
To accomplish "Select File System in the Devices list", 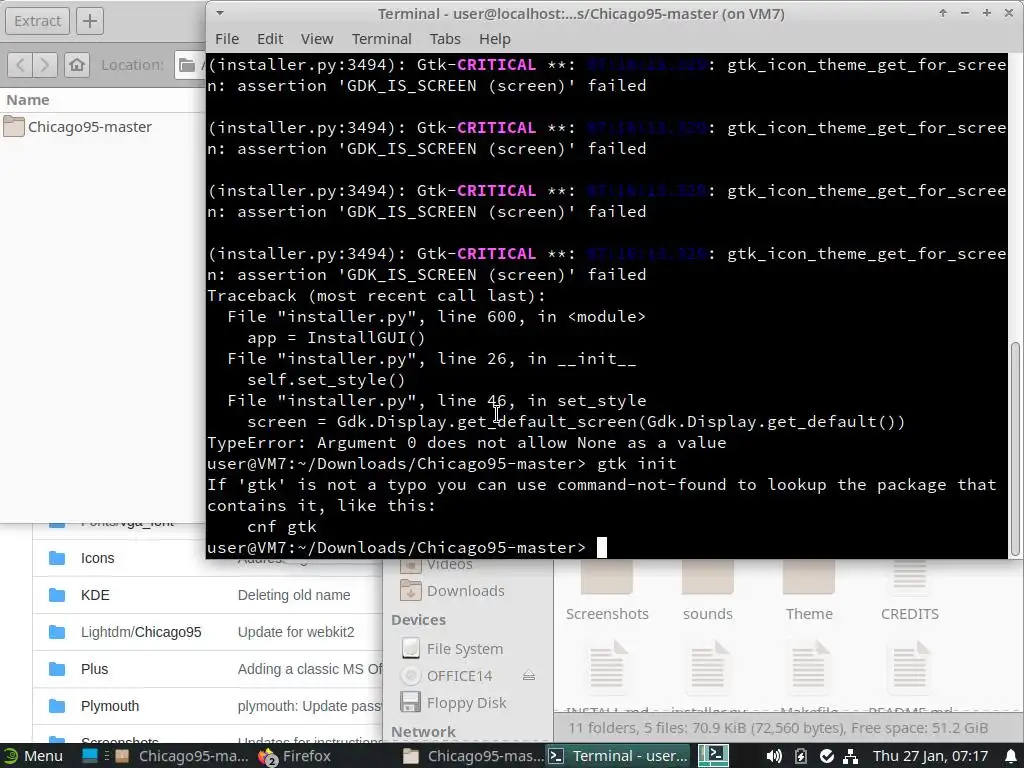I will tap(465, 648).
